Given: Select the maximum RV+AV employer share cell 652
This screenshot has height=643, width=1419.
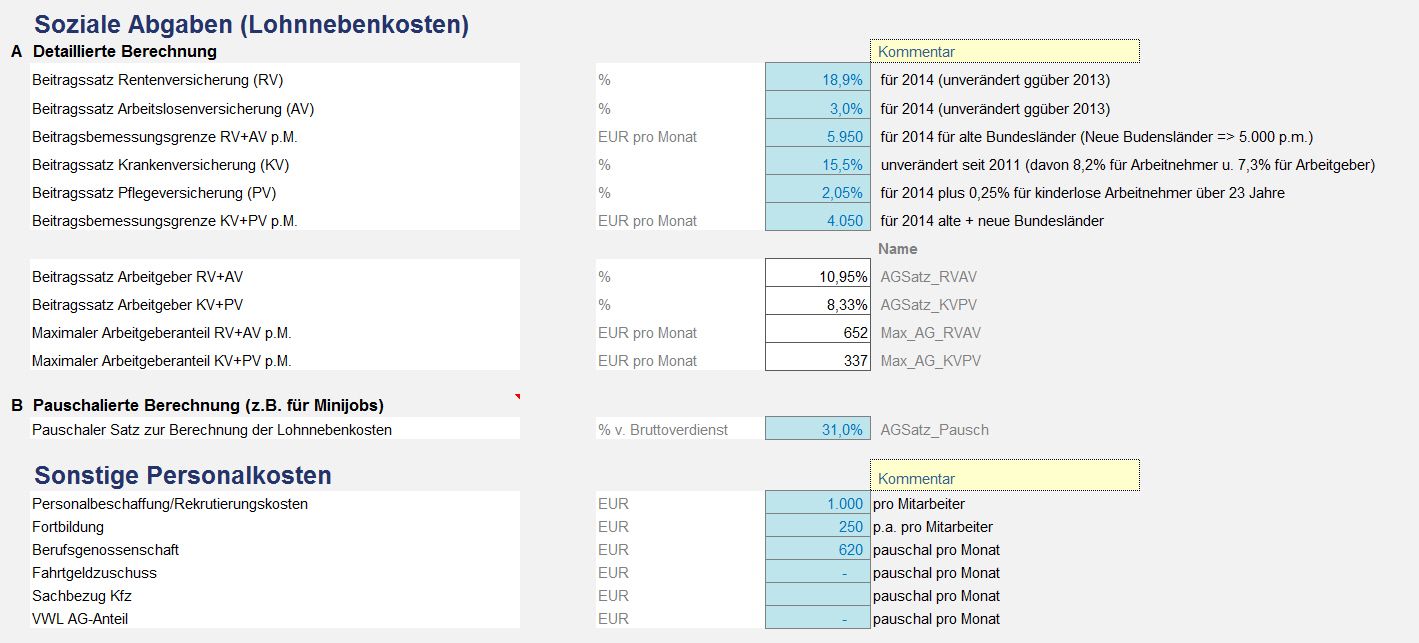Looking at the screenshot, I should 817,332.
